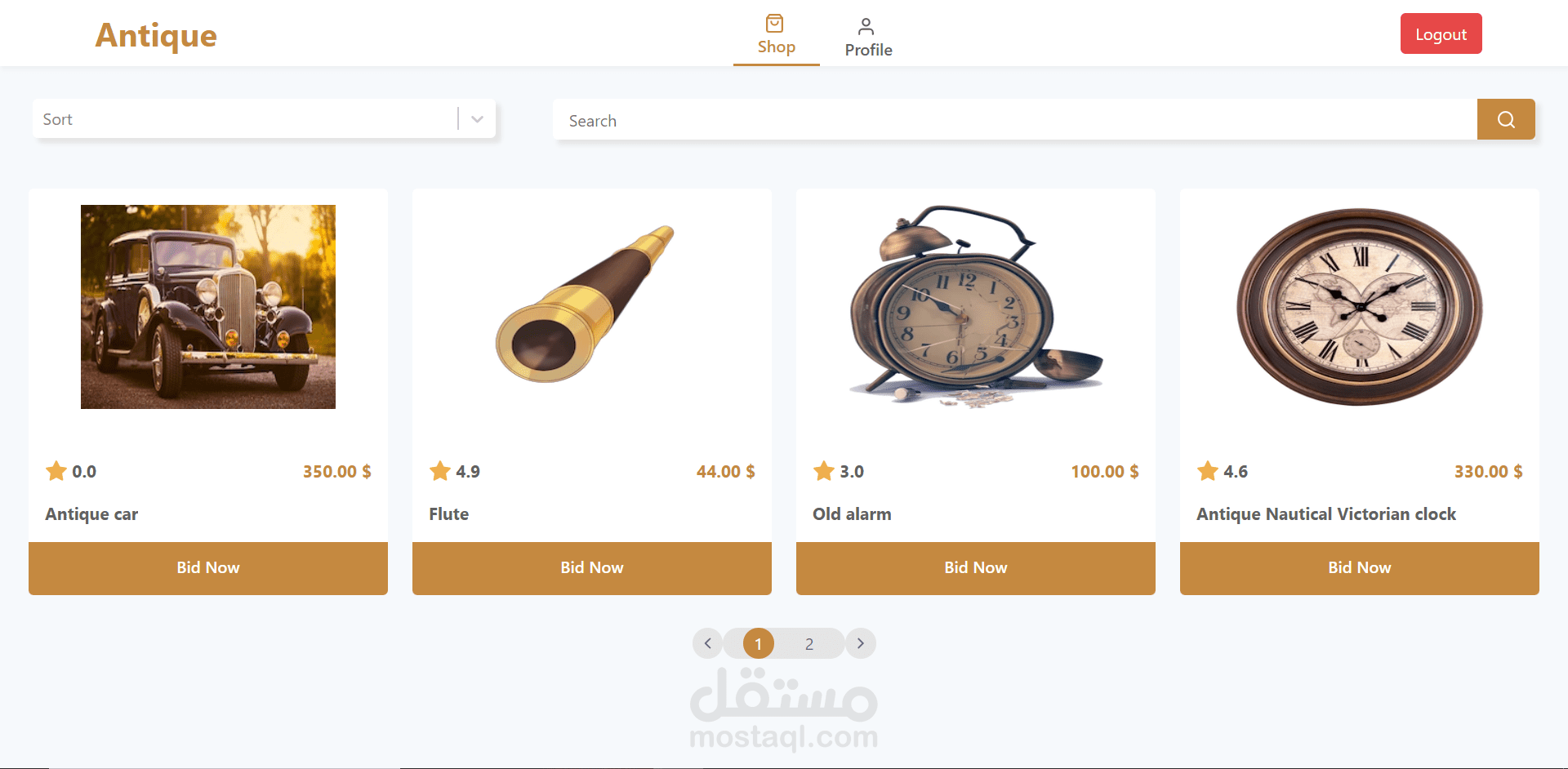Focus the Search input field
Viewport: 1568px width, 769px height.
tap(1014, 120)
